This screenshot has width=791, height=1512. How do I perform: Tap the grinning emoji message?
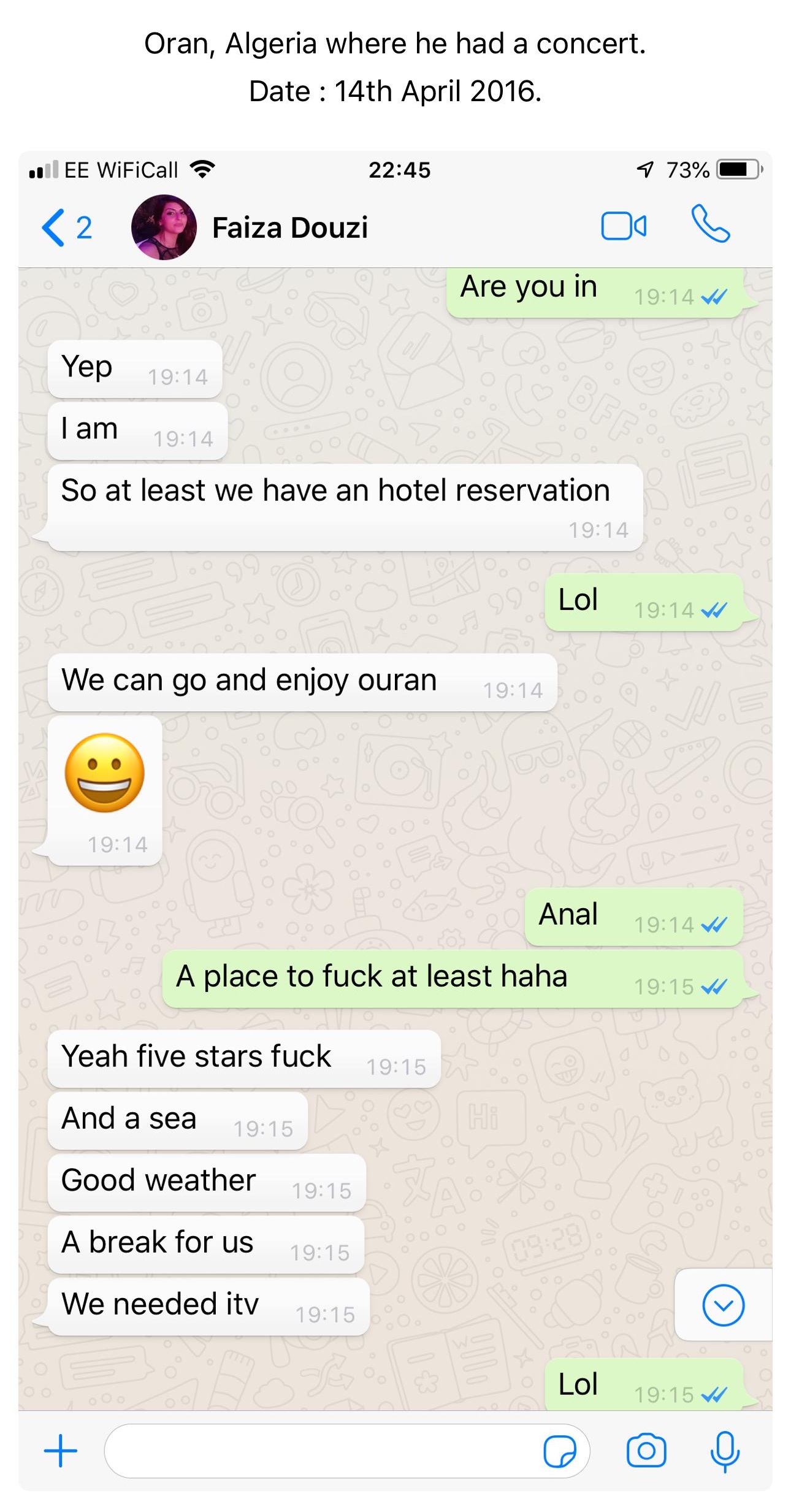coord(105,790)
